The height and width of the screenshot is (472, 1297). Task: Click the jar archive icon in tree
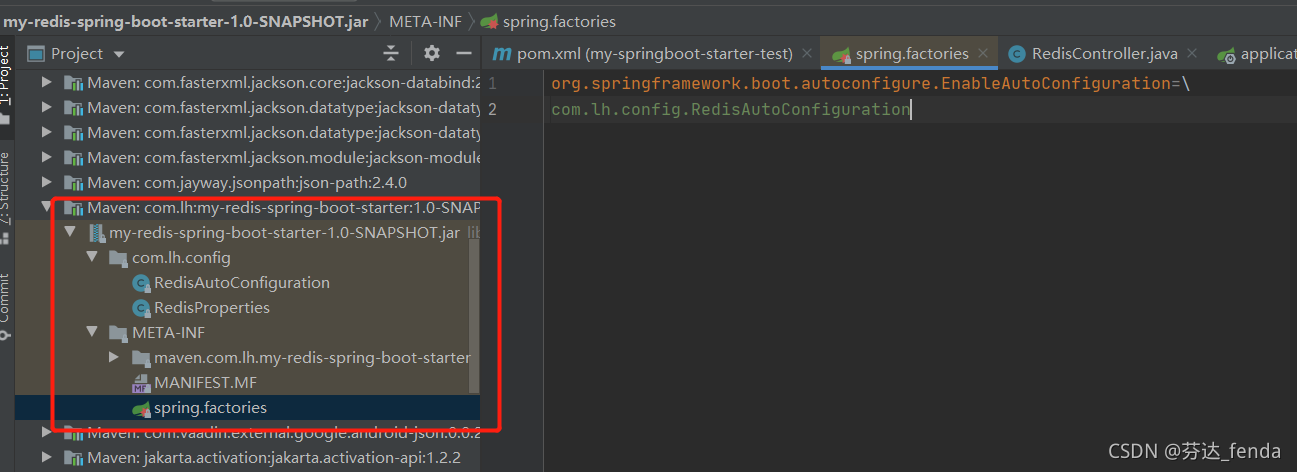tap(96, 232)
